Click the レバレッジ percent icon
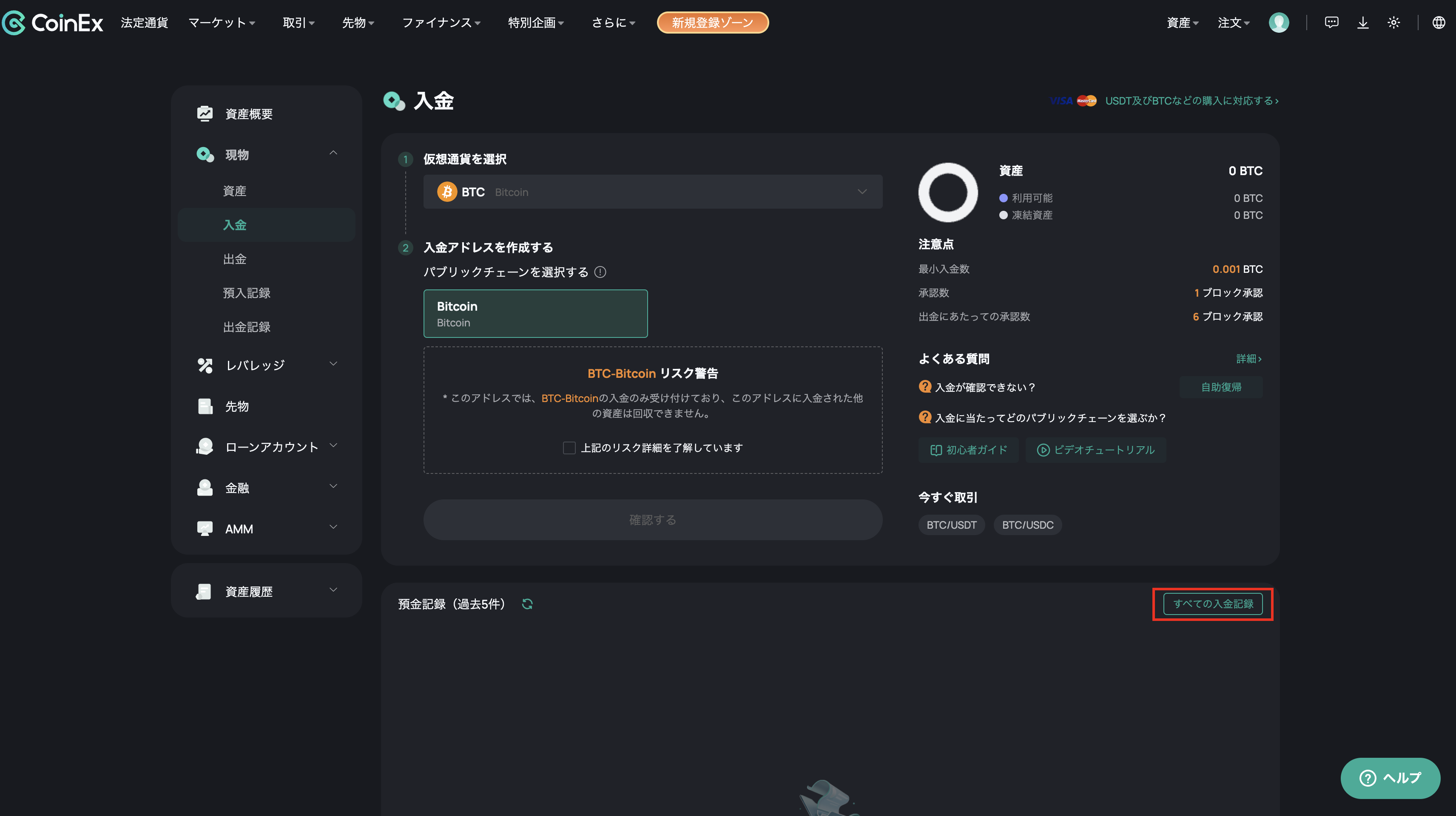Screen dimensions: 1456x816 (205, 365)
